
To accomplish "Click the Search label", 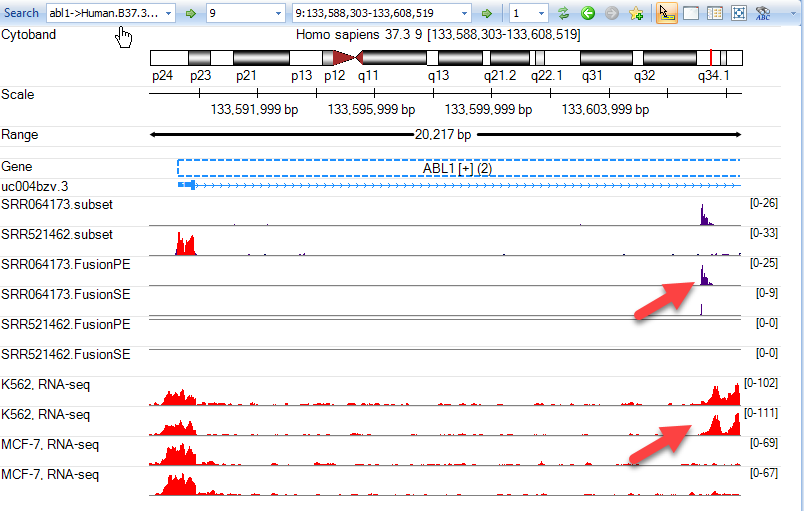I will [x=21, y=13].
